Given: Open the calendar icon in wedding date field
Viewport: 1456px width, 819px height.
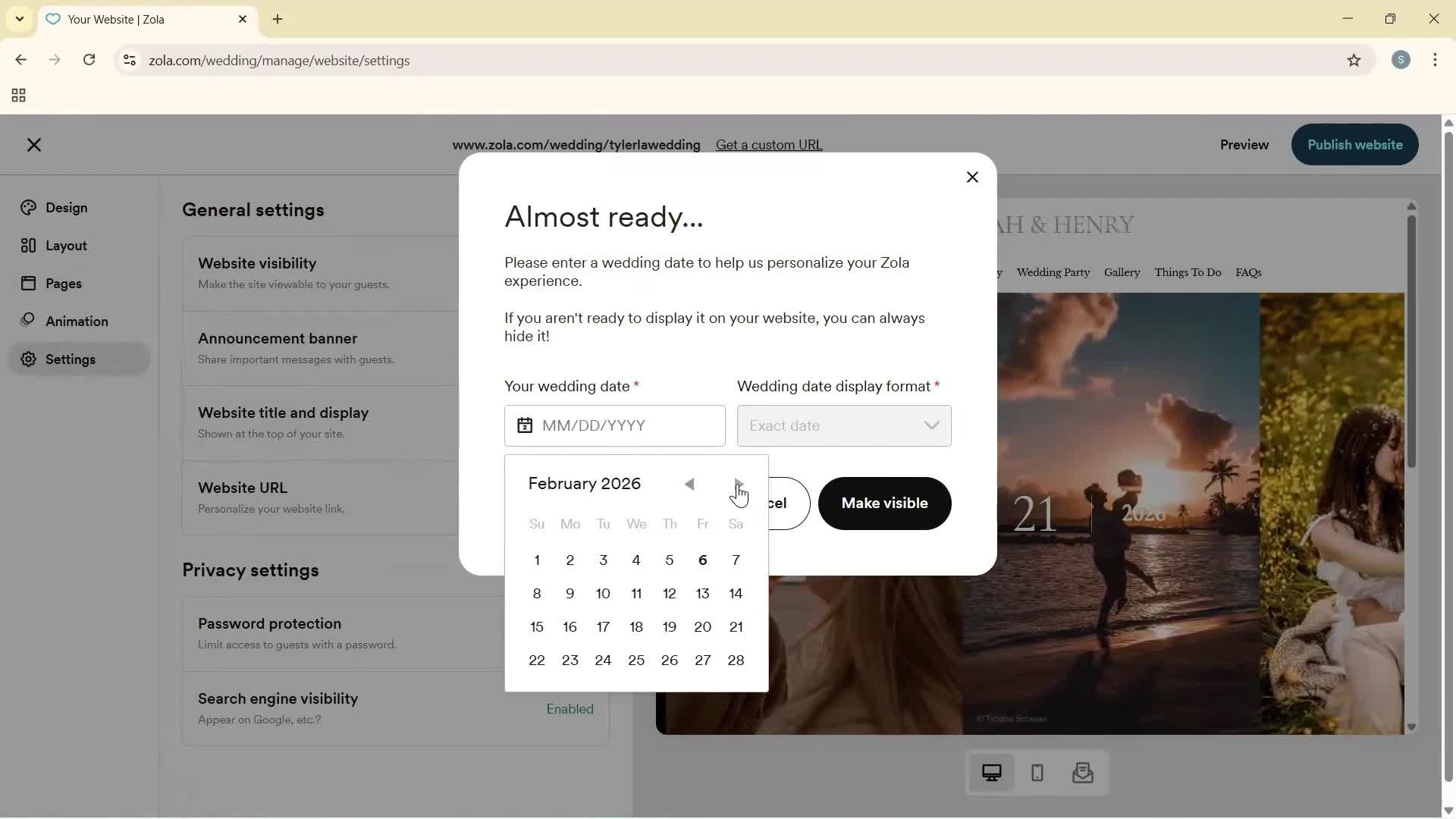Looking at the screenshot, I should point(525,425).
